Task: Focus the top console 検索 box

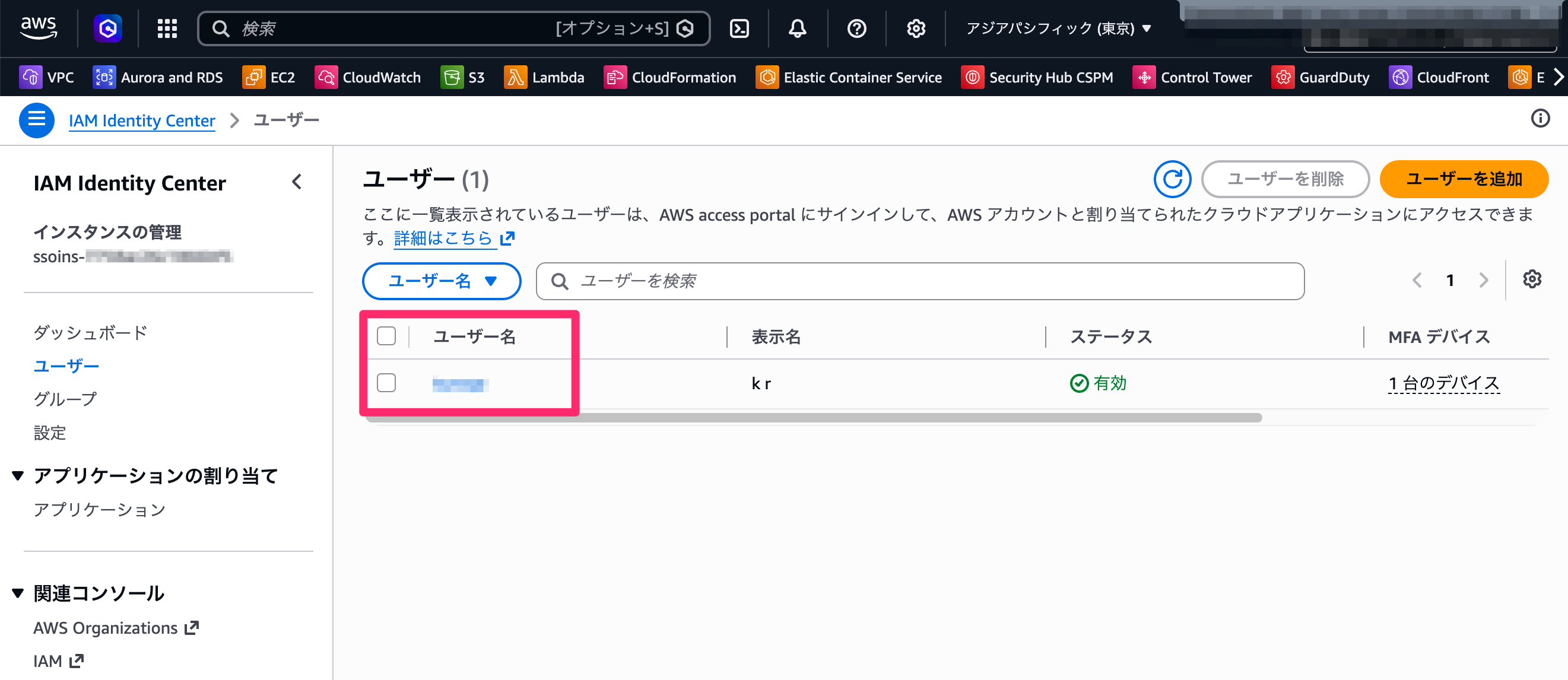Action: 453,28
